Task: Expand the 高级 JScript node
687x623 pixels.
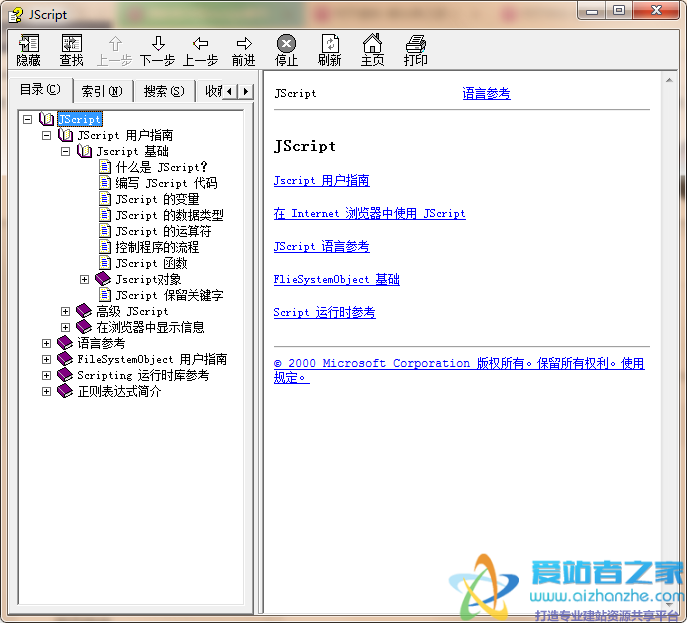Action: [65, 311]
